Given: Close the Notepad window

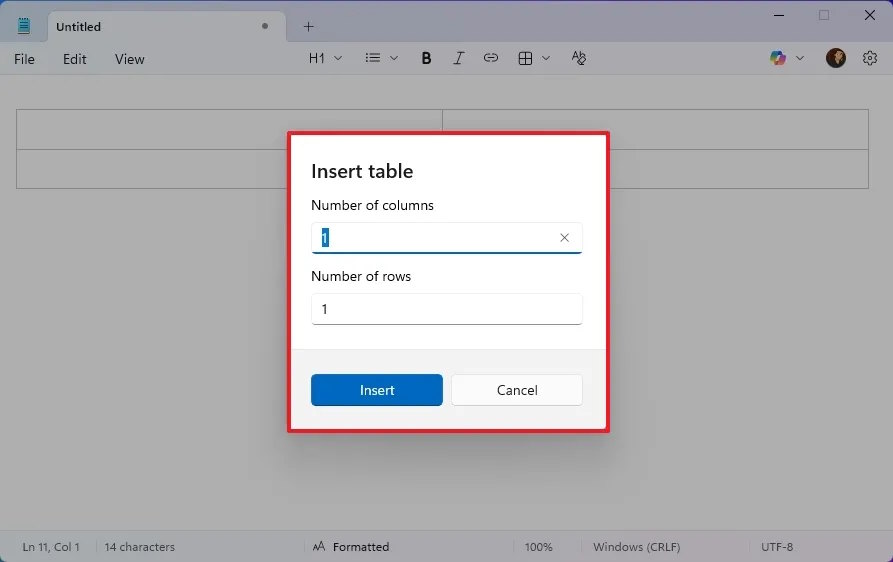Looking at the screenshot, I should point(870,15).
